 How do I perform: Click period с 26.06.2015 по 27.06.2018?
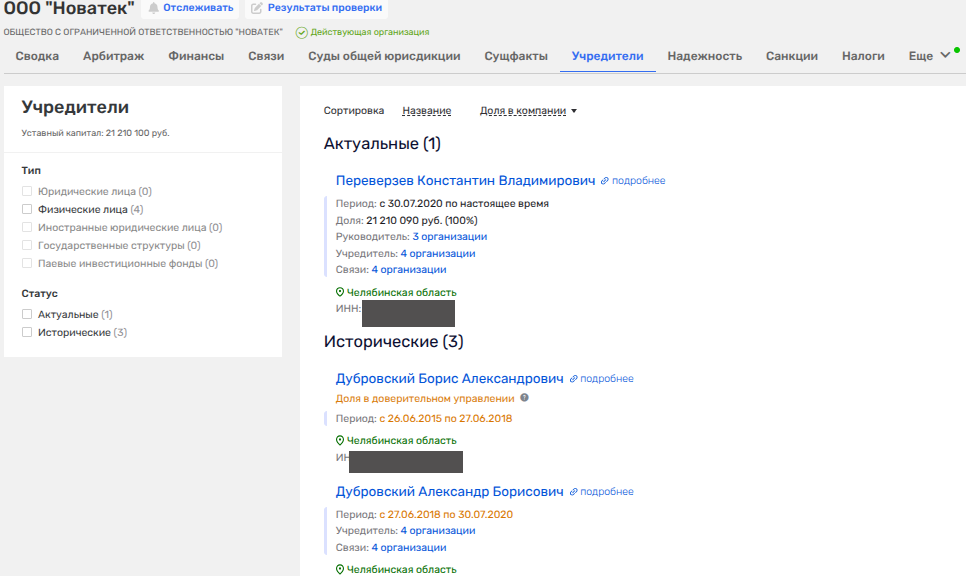point(446,418)
